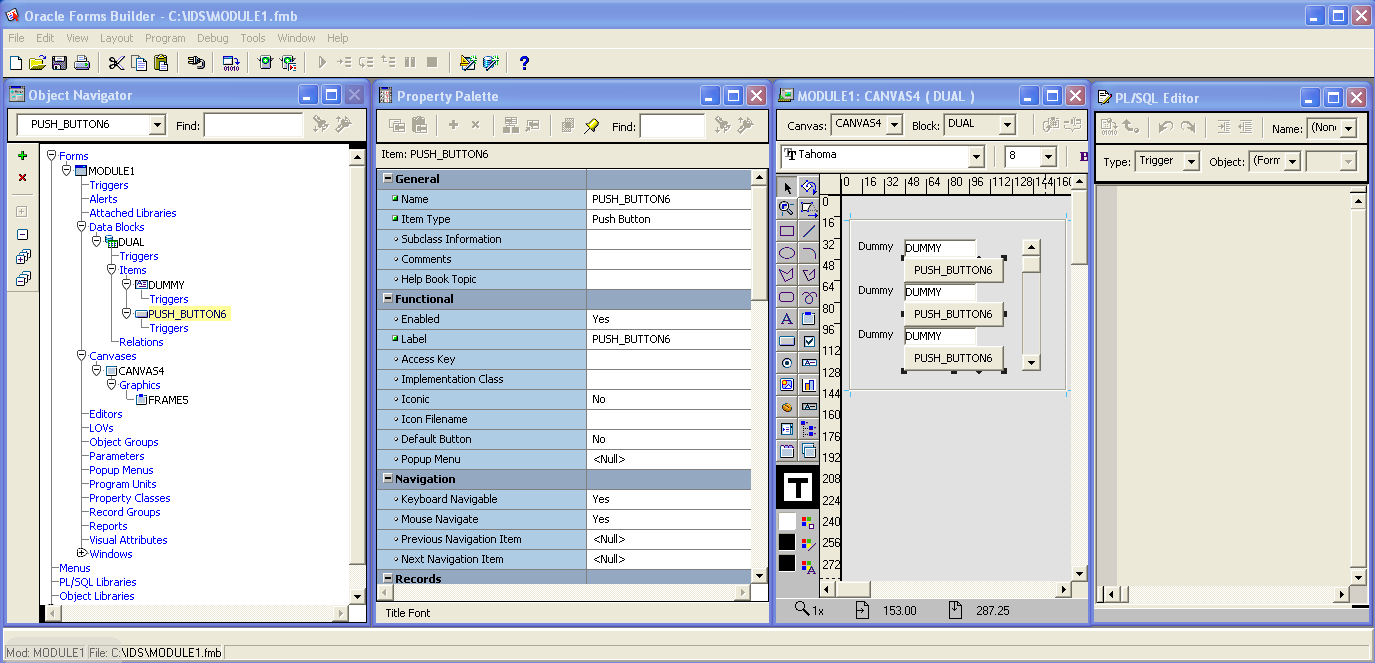Click top PUSH_BUTTON6 button on canvas
Viewport: 1375px width, 663px height.
(x=953, y=270)
